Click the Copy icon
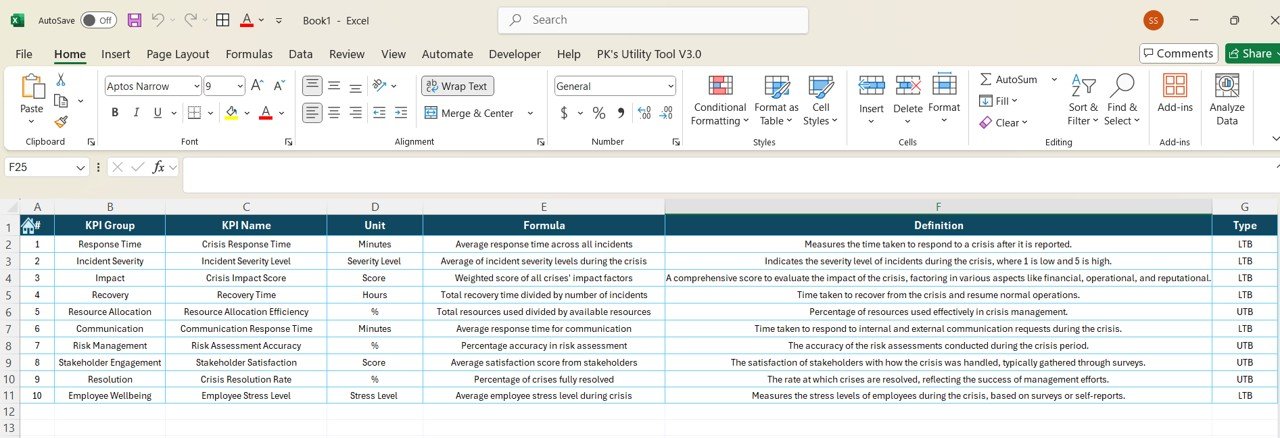This screenshot has width=1280, height=438. tap(61, 101)
